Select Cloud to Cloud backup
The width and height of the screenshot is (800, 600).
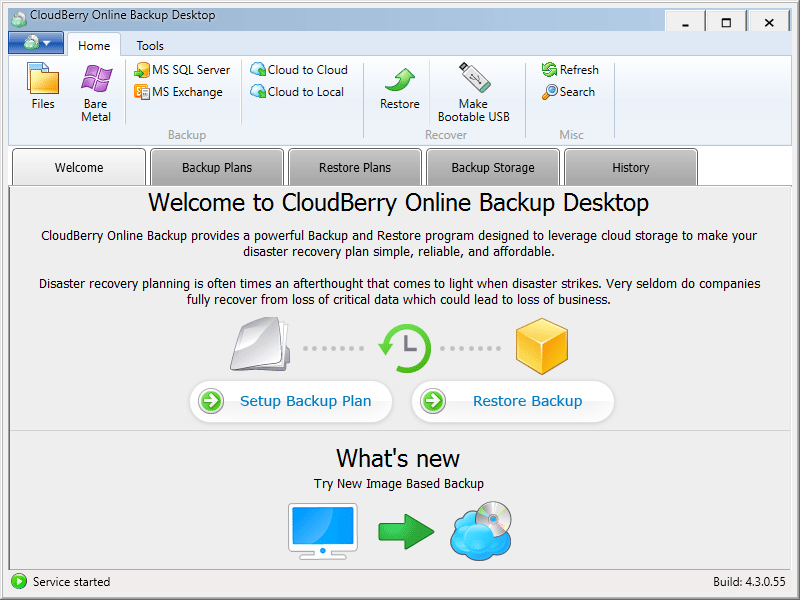[x=299, y=70]
